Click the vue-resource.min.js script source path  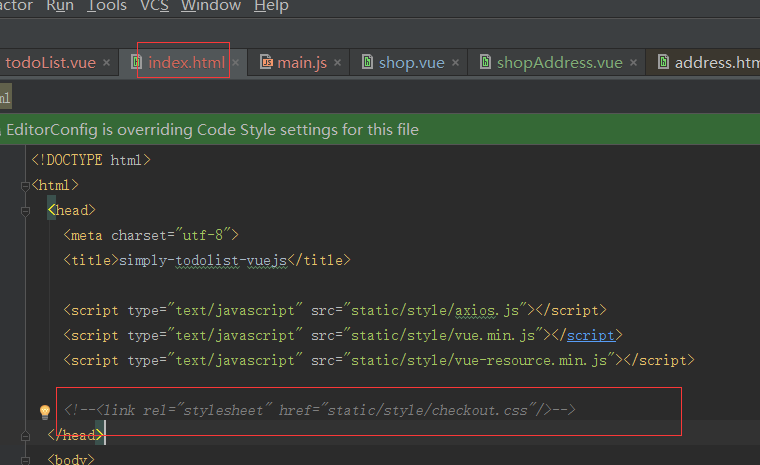point(479,360)
